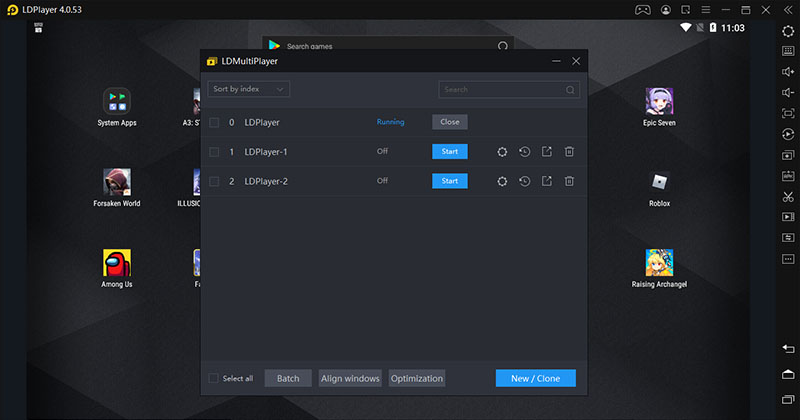Click the Align windows button

click(x=350, y=378)
